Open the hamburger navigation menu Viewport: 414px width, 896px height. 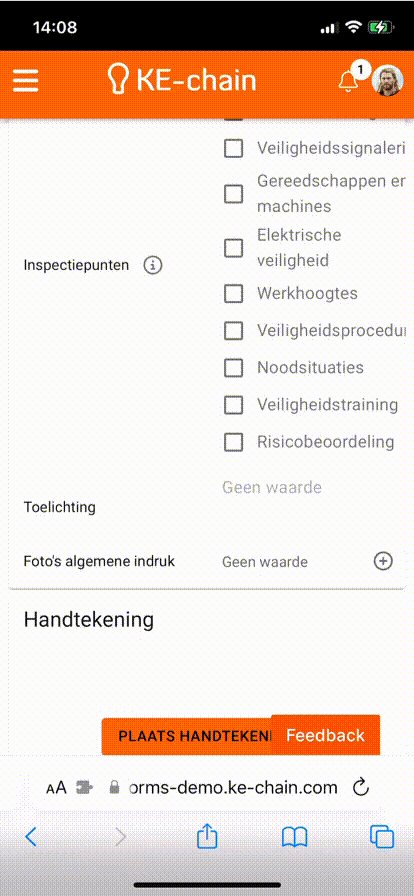26,81
